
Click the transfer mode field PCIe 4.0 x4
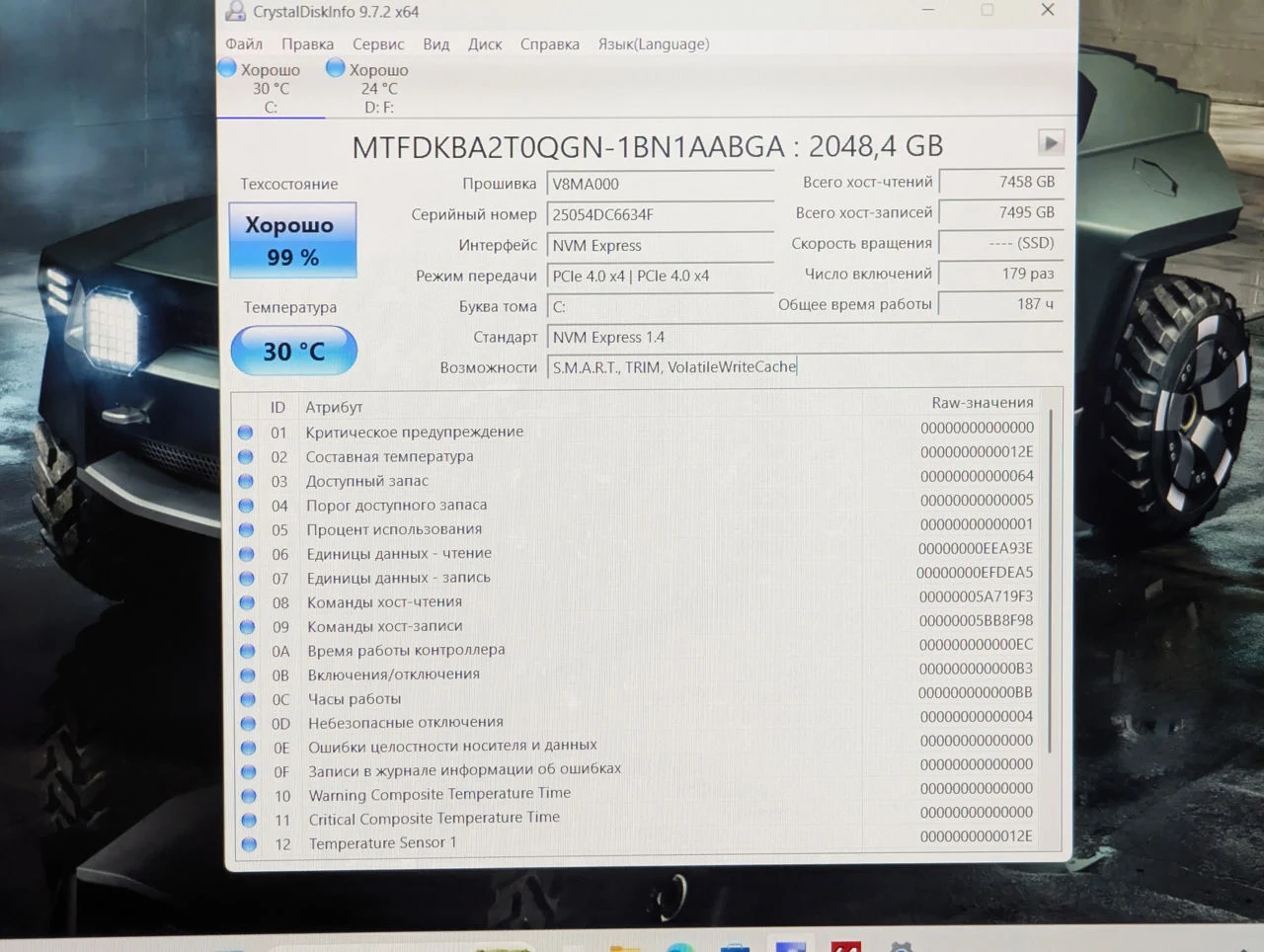click(660, 276)
